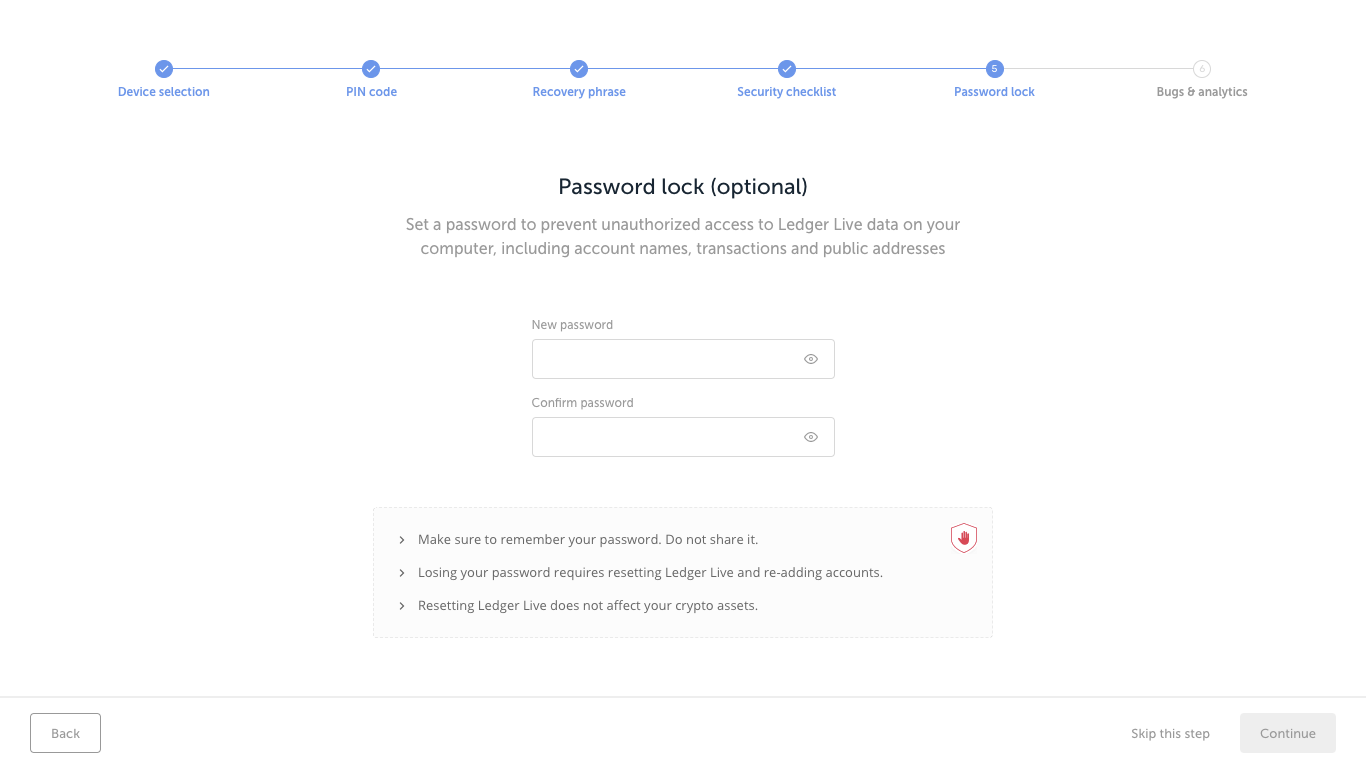Go to the Device selection step label
The height and width of the screenshot is (768, 1366).
pyautogui.click(x=164, y=92)
